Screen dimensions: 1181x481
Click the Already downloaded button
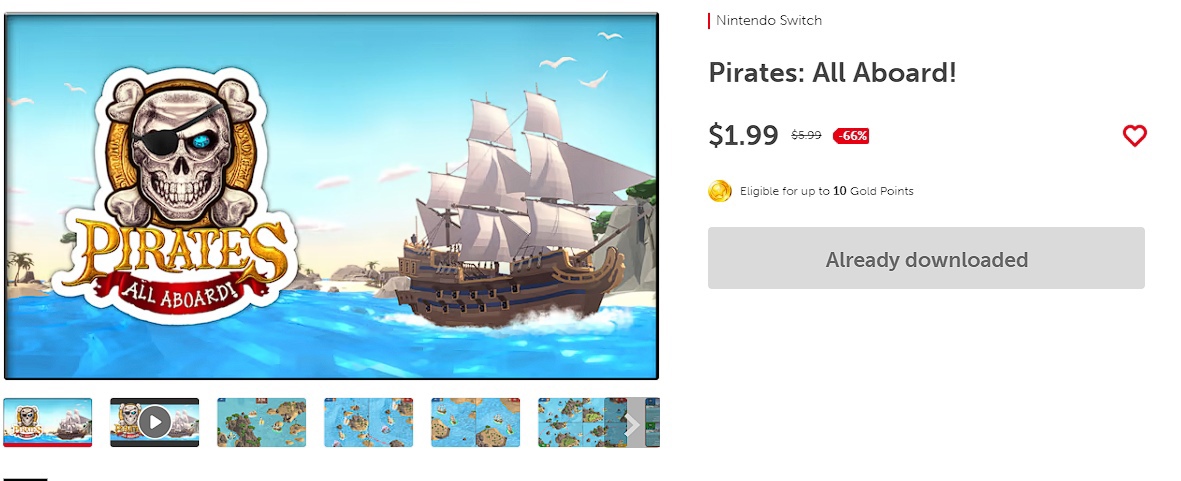point(926,259)
